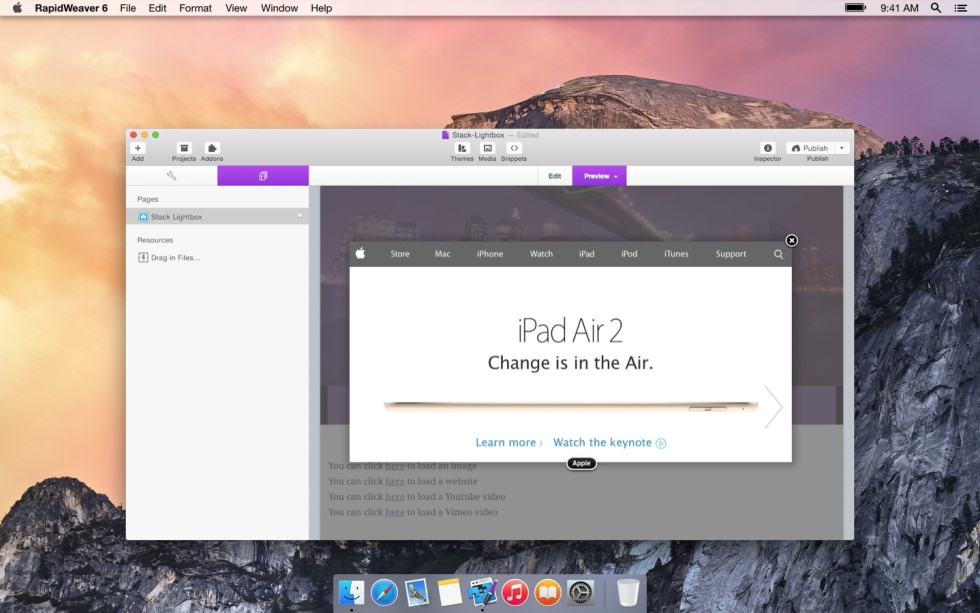This screenshot has height=613, width=980.
Task: Click the Stack-Lightbox document title
Action: [x=478, y=135]
